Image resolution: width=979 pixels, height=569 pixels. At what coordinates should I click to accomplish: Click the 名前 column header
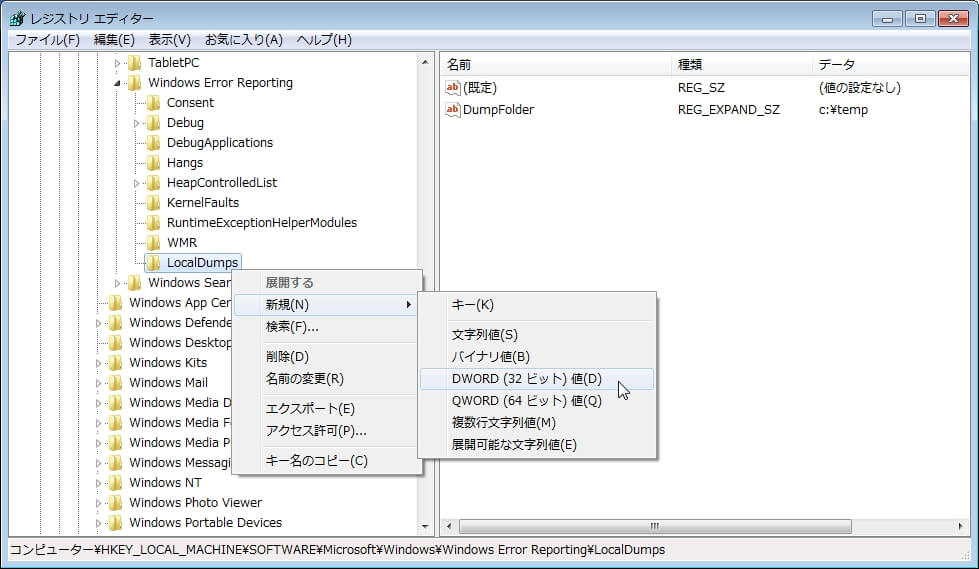point(555,64)
